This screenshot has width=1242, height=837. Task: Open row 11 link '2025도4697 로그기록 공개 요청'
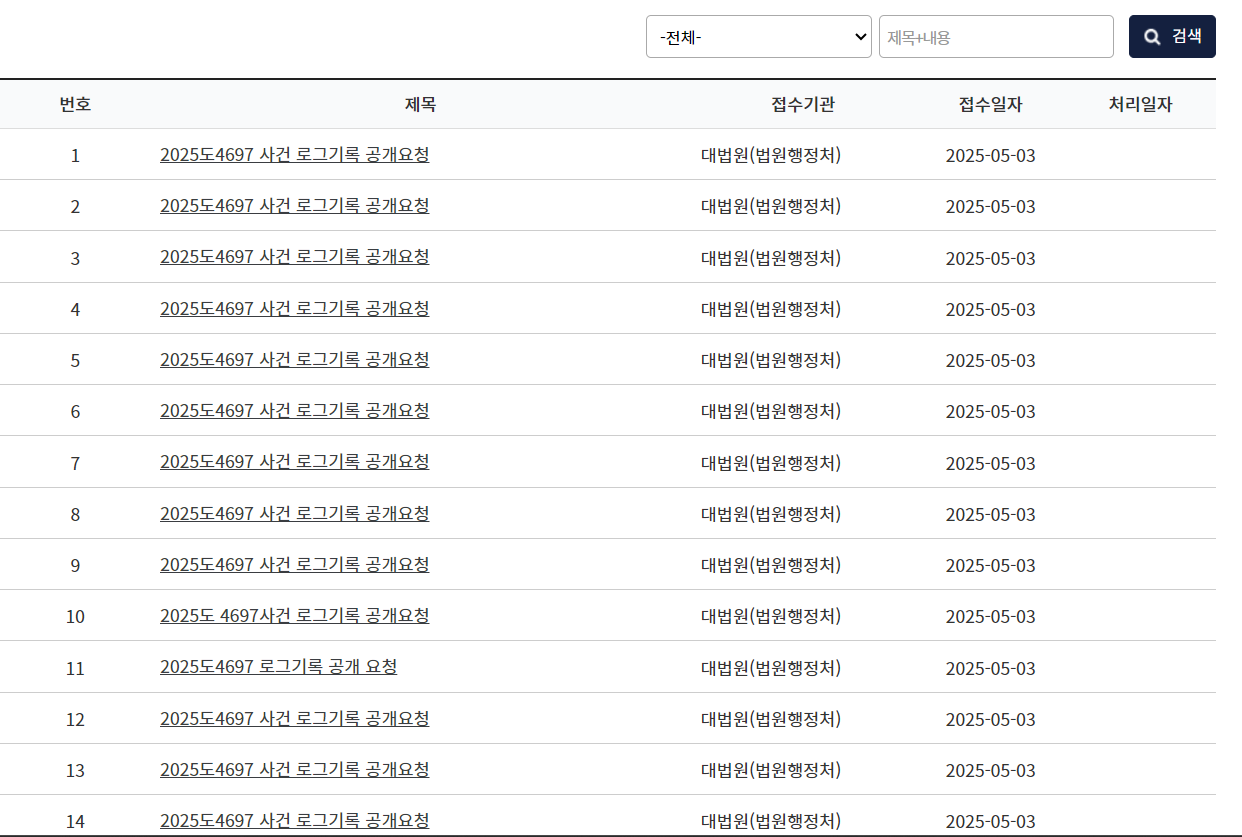(278, 667)
